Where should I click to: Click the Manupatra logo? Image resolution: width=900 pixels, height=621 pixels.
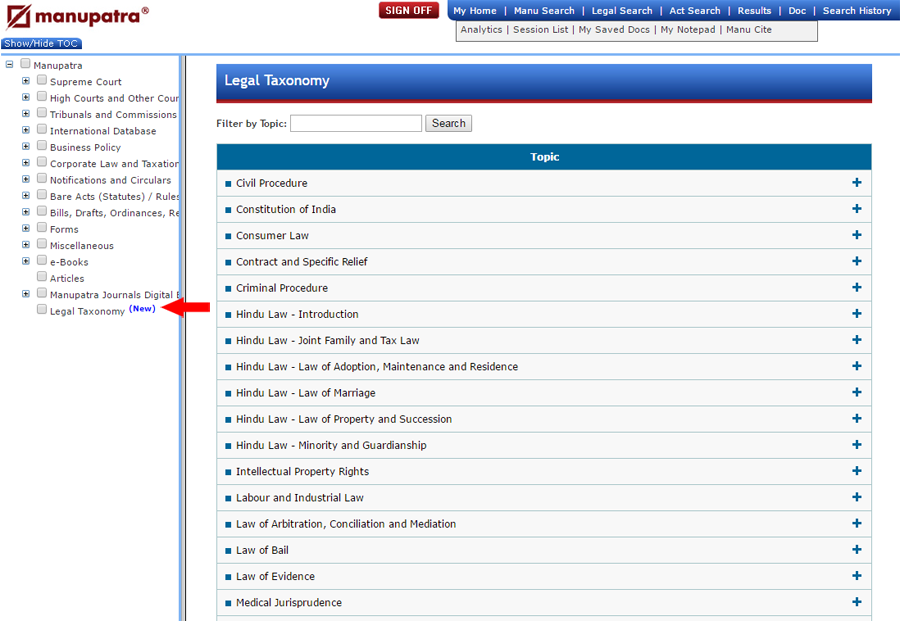pos(77,17)
